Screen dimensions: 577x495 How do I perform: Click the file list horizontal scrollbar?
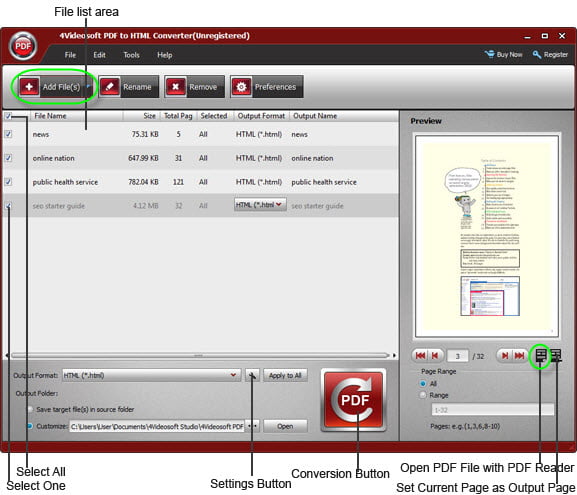click(200, 356)
